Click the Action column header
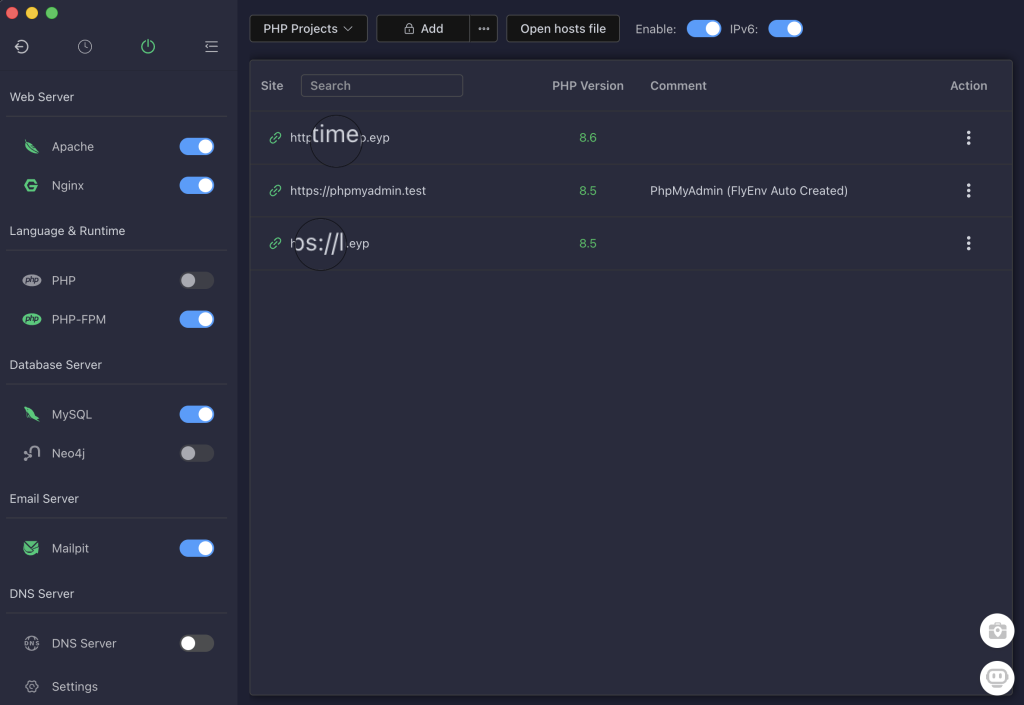 (x=968, y=86)
